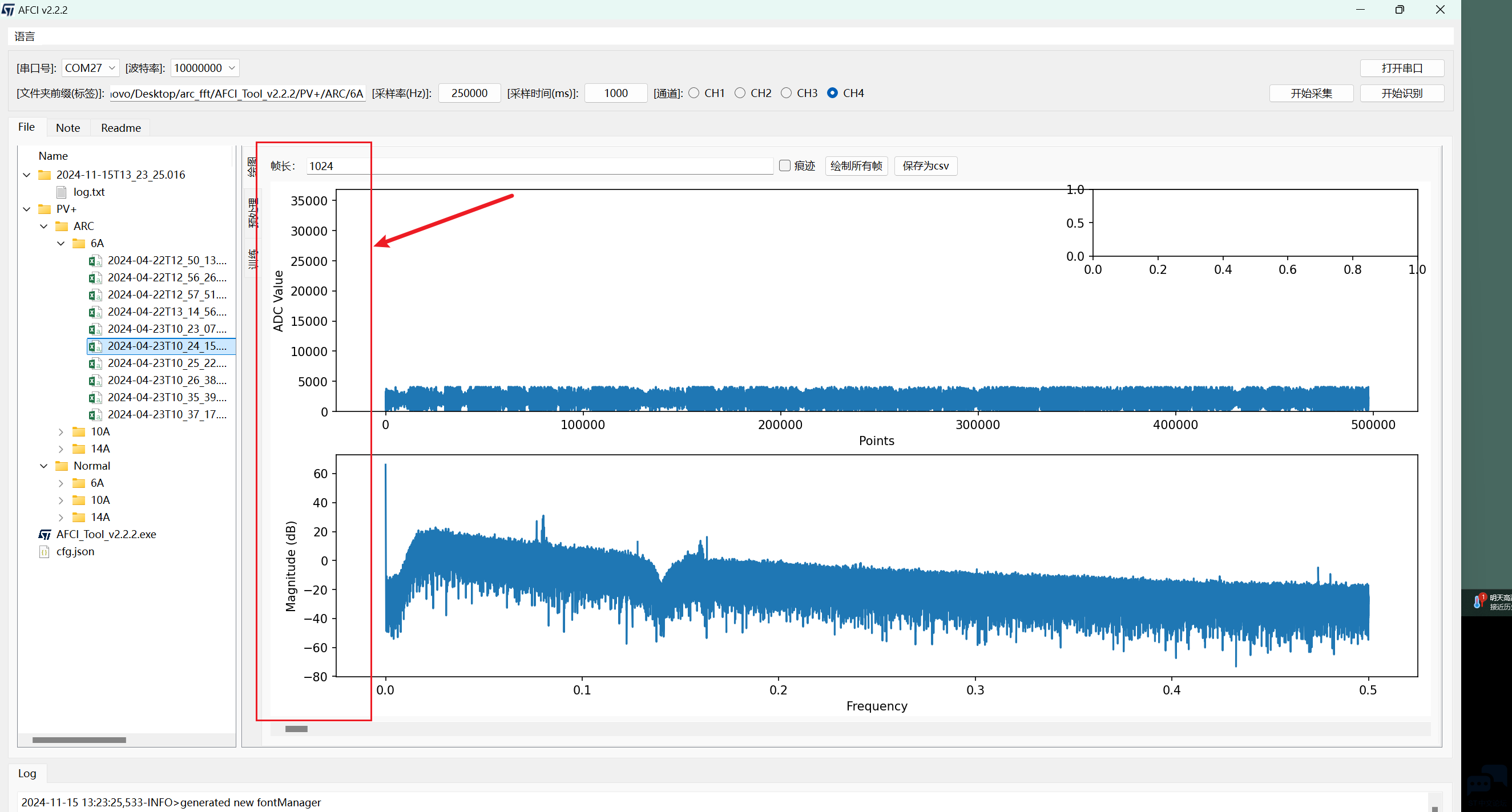The width and height of the screenshot is (1512, 812).
Task: Click the plot area horizontal scrollbar thumb
Action: pos(296,729)
